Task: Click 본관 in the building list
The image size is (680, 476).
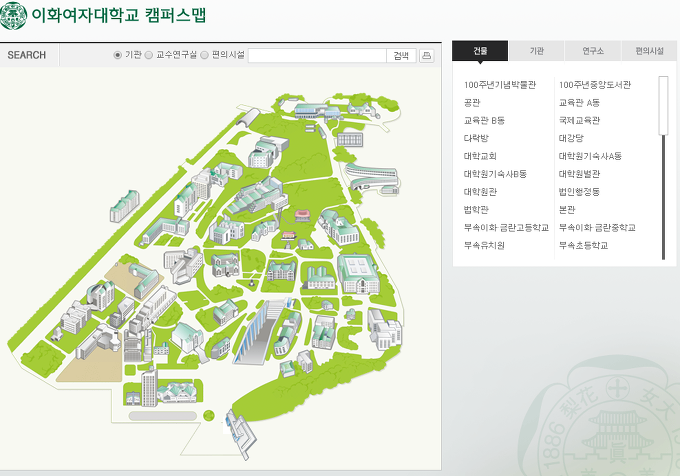Action: pos(567,210)
